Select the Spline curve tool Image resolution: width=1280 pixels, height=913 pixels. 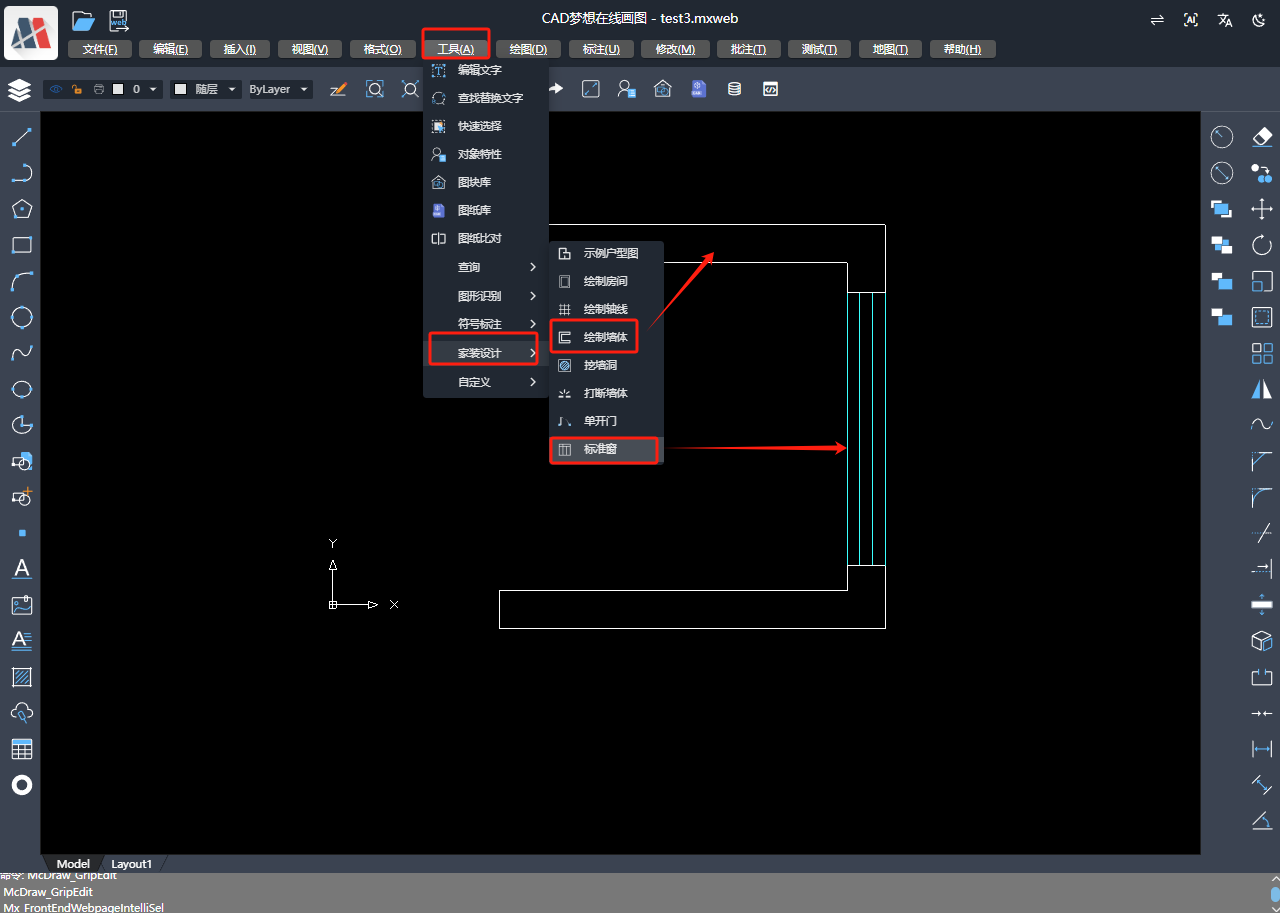click(x=21, y=353)
